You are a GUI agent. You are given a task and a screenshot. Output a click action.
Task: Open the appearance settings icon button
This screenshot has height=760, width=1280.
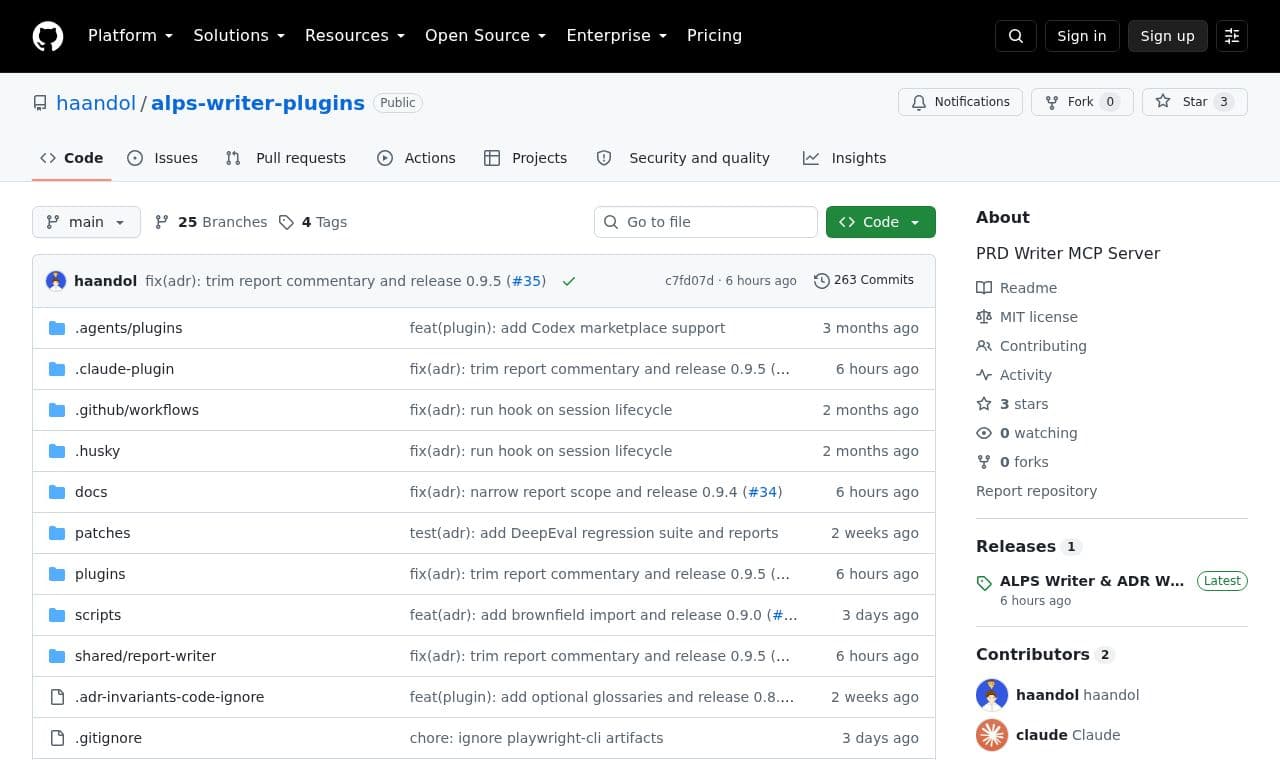(1232, 36)
